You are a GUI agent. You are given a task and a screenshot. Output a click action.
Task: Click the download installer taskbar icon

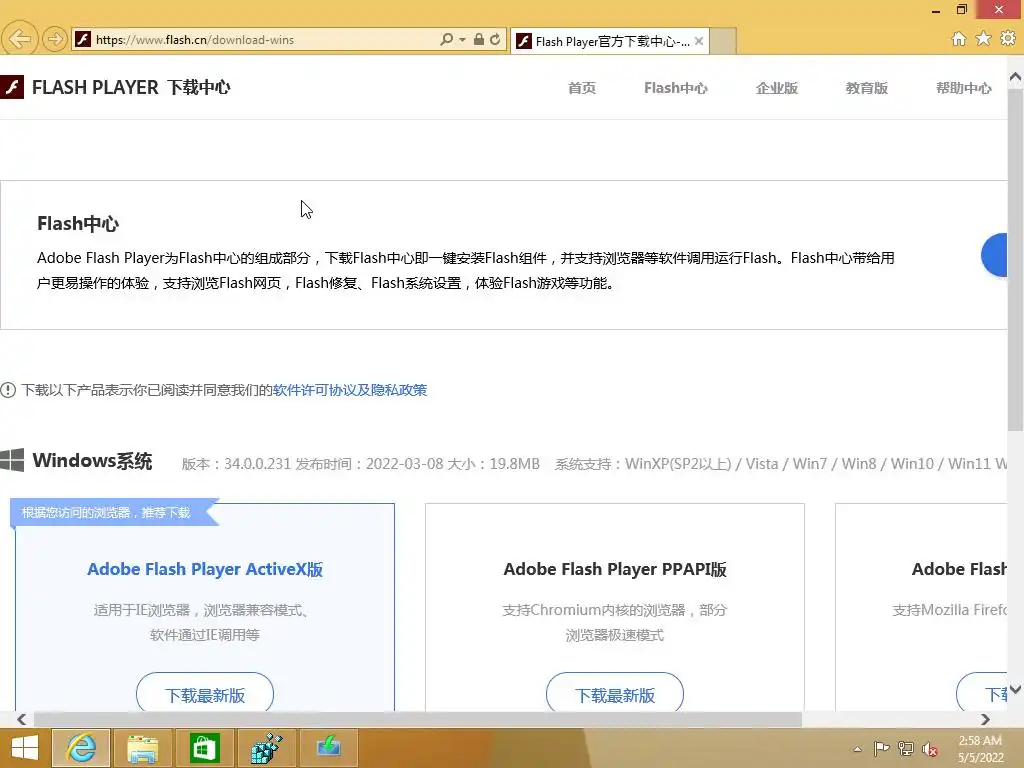click(x=328, y=748)
